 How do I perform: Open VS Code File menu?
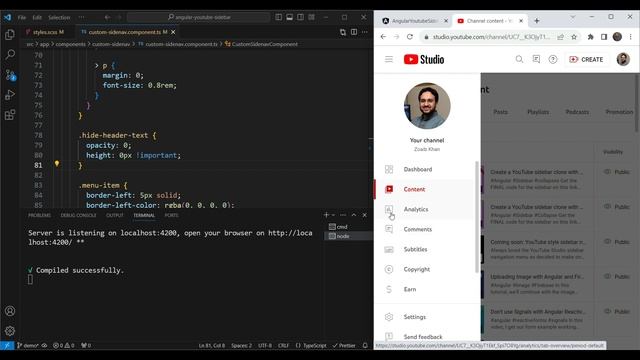tap(22, 18)
